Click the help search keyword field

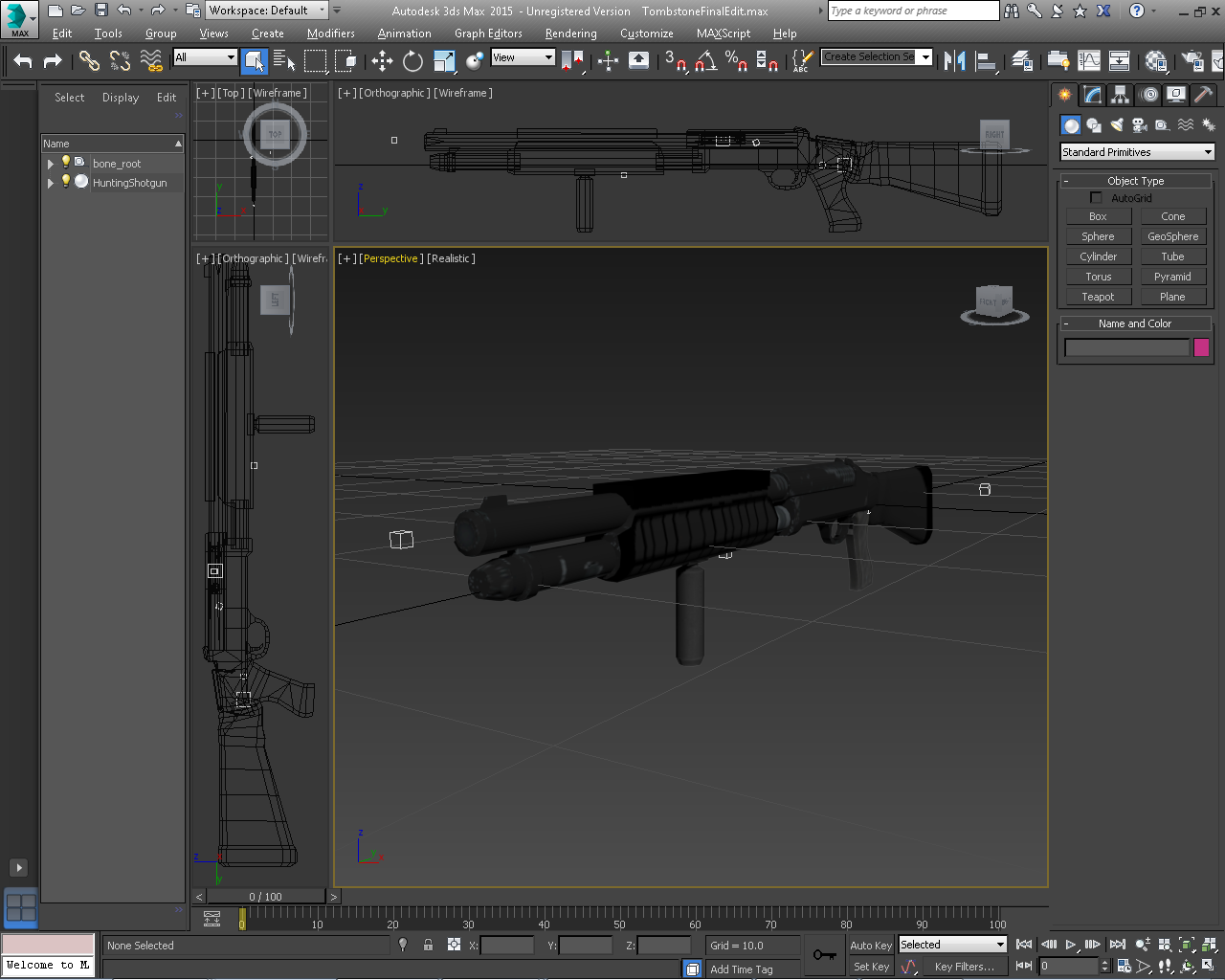(x=913, y=11)
